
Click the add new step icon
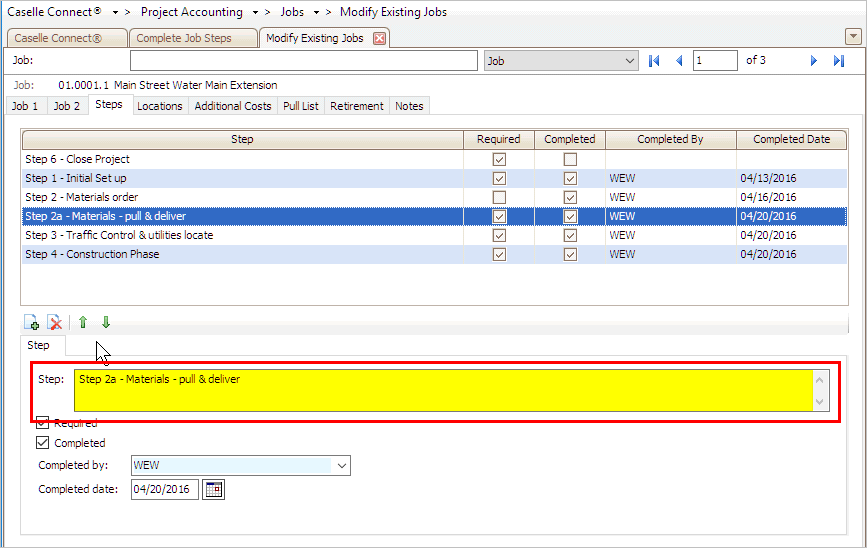(x=32, y=322)
